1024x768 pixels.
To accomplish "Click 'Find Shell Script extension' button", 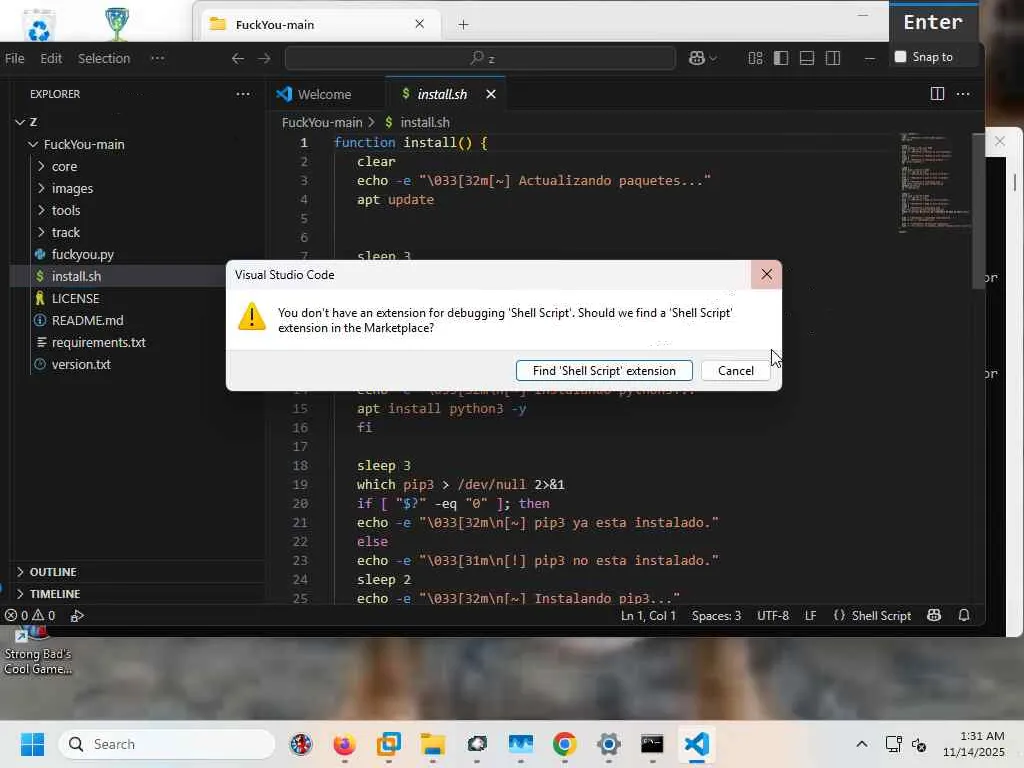I will pyautogui.click(x=604, y=370).
